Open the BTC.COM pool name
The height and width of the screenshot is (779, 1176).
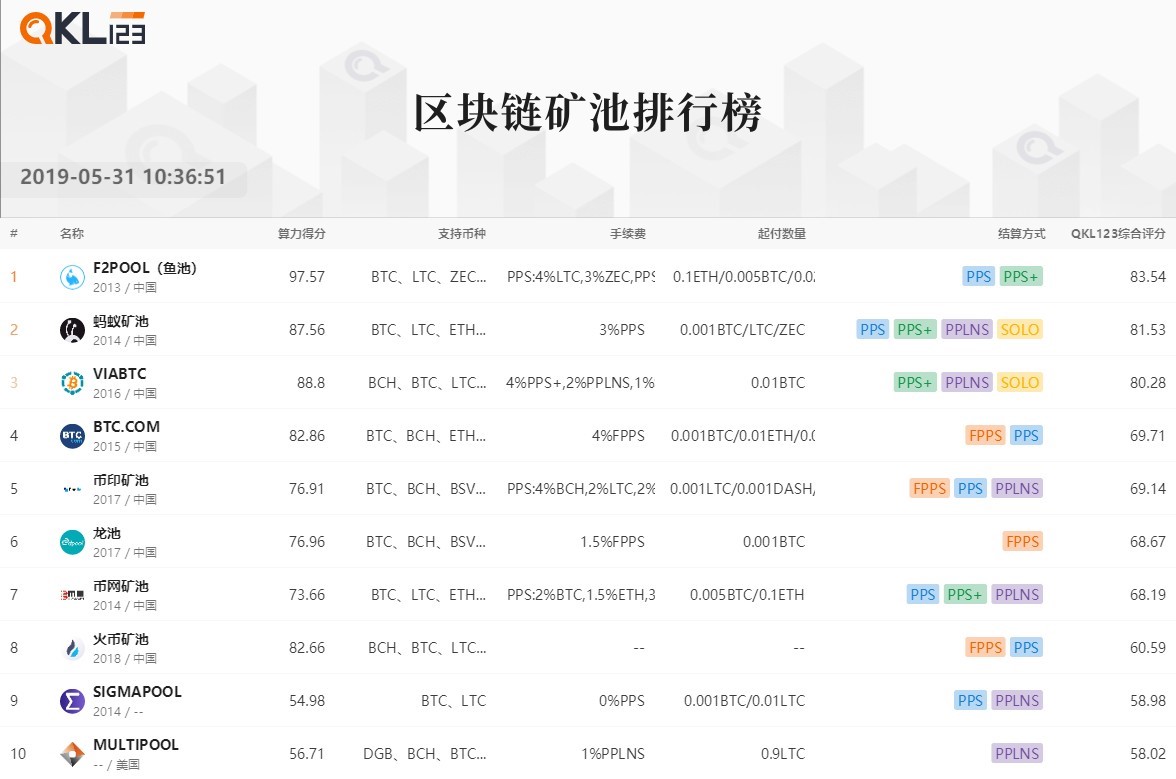click(126, 427)
